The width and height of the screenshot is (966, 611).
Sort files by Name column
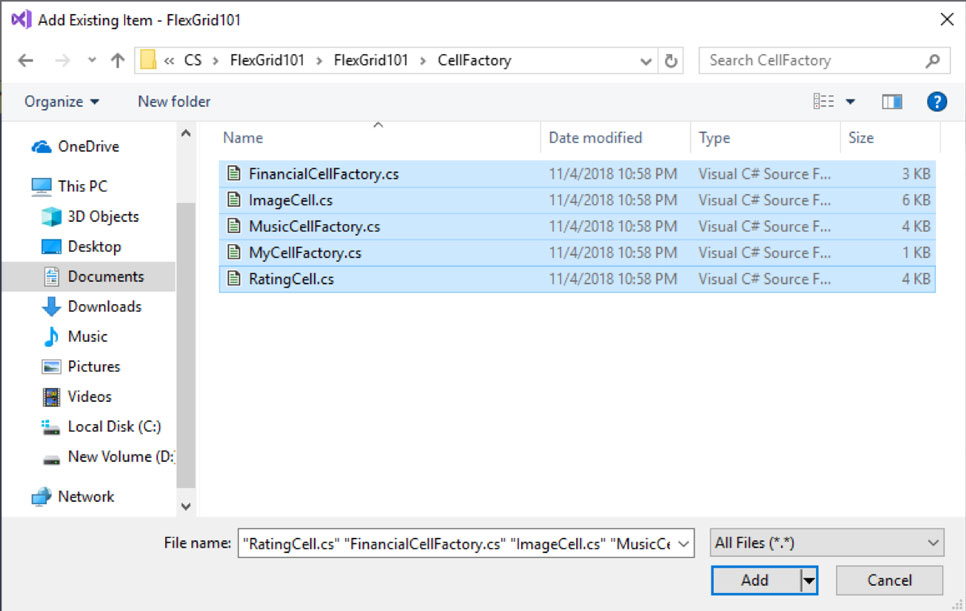click(243, 138)
